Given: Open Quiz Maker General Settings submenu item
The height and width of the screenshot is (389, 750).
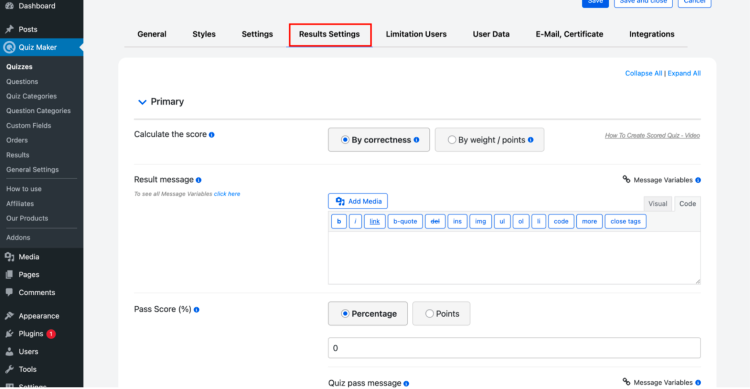Looking at the screenshot, I should coord(33,169).
